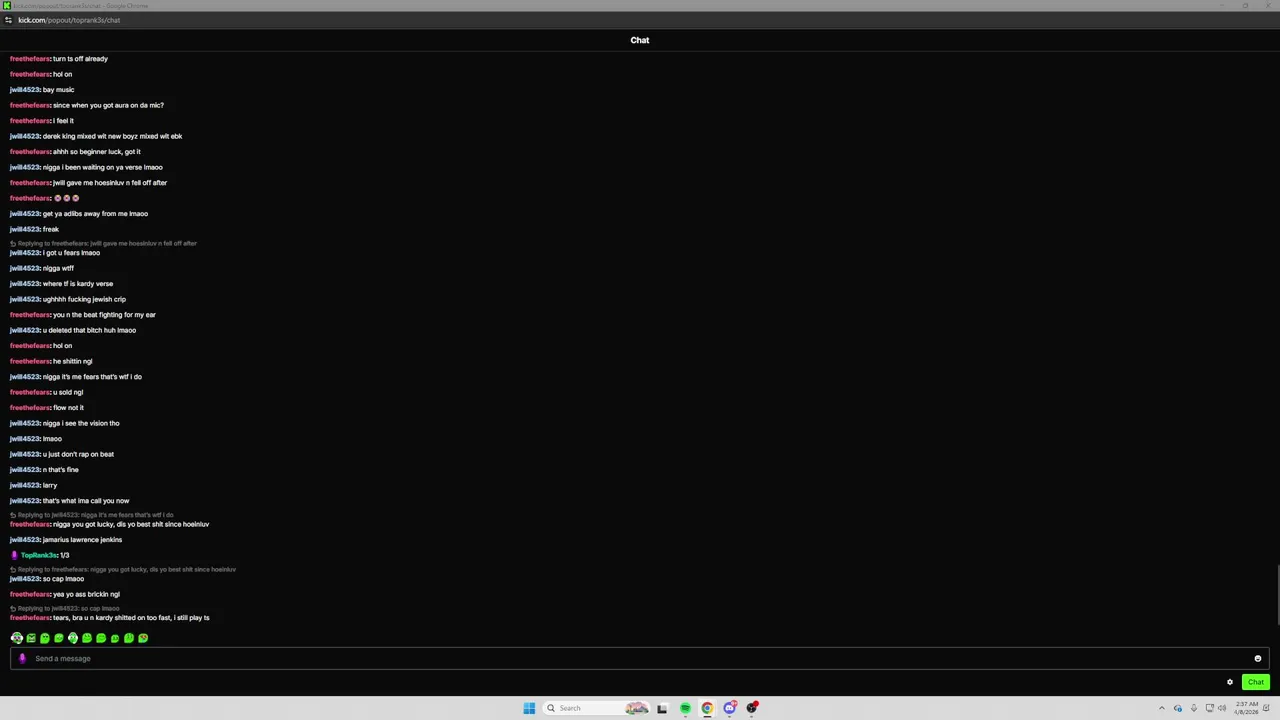Screen dimensions: 1280x720
Task: Switch to Google Chrome in taskbar
Action: [x=707, y=708]
